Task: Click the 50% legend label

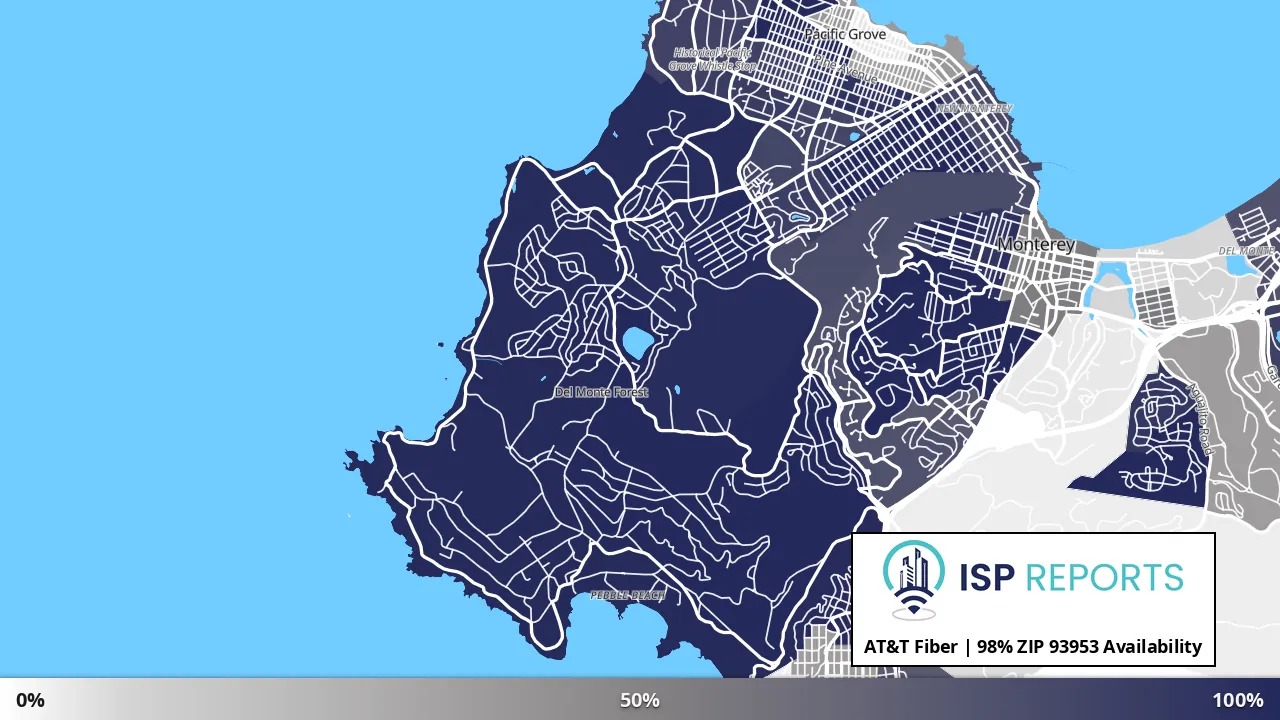Action: pyautogui.click(x=640, y=700)
